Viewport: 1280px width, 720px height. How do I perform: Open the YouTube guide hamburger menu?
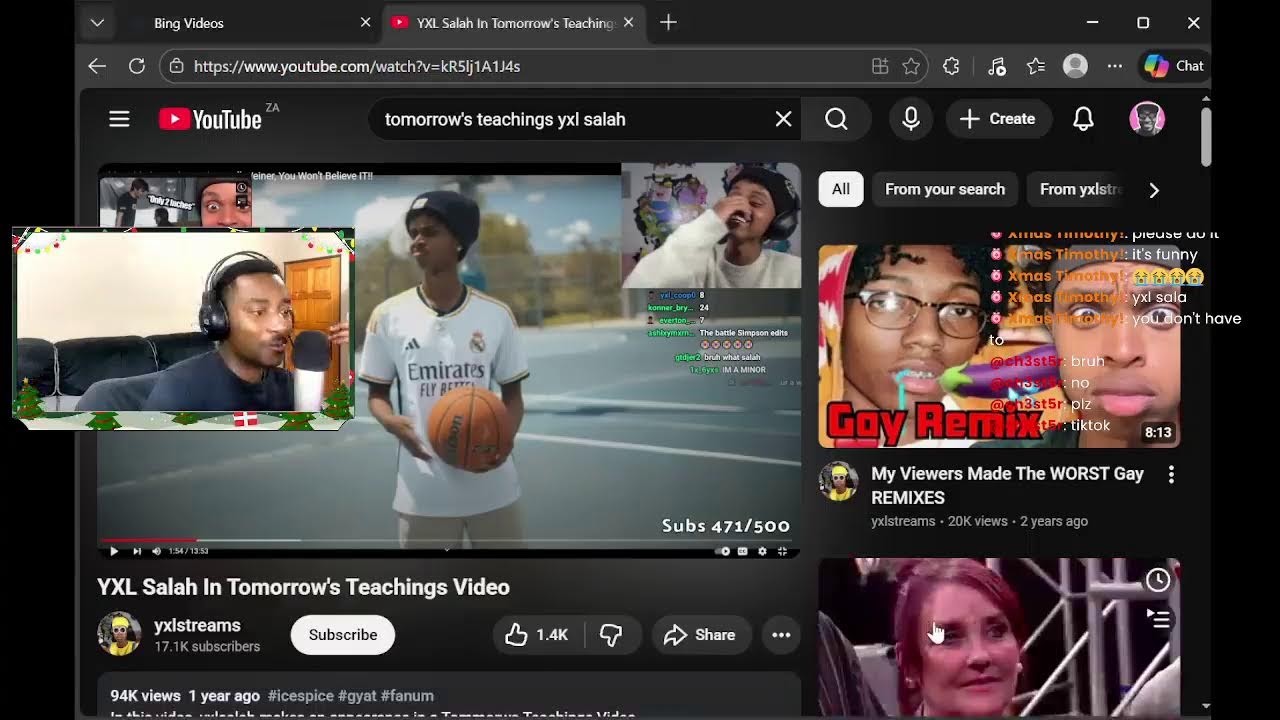(119, 119)
